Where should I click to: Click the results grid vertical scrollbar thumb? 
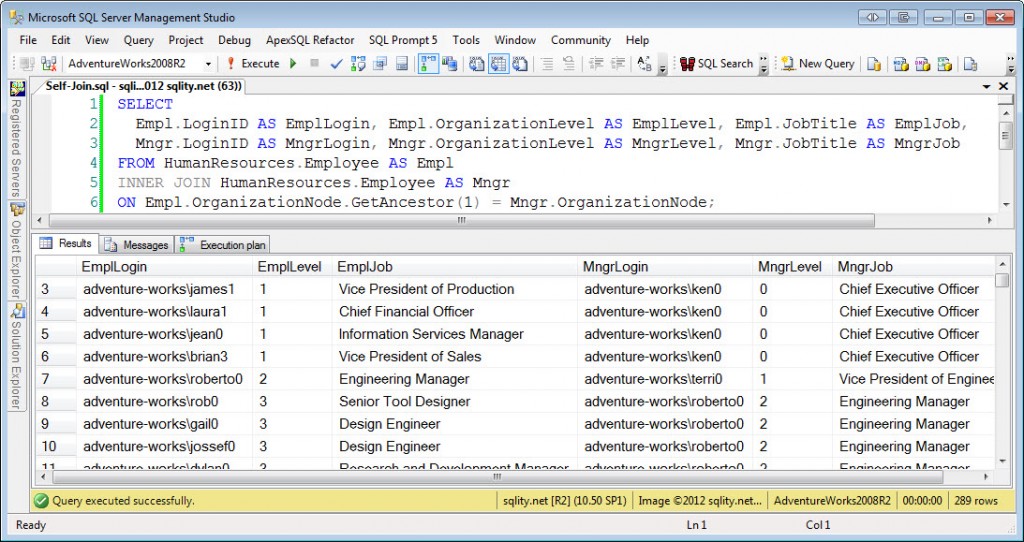coord(1002,280)
